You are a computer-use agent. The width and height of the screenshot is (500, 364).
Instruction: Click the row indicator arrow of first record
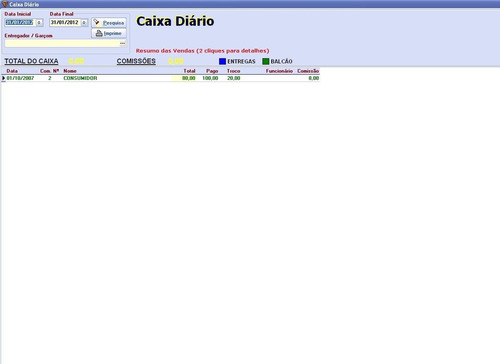click(x=4, y=78)
